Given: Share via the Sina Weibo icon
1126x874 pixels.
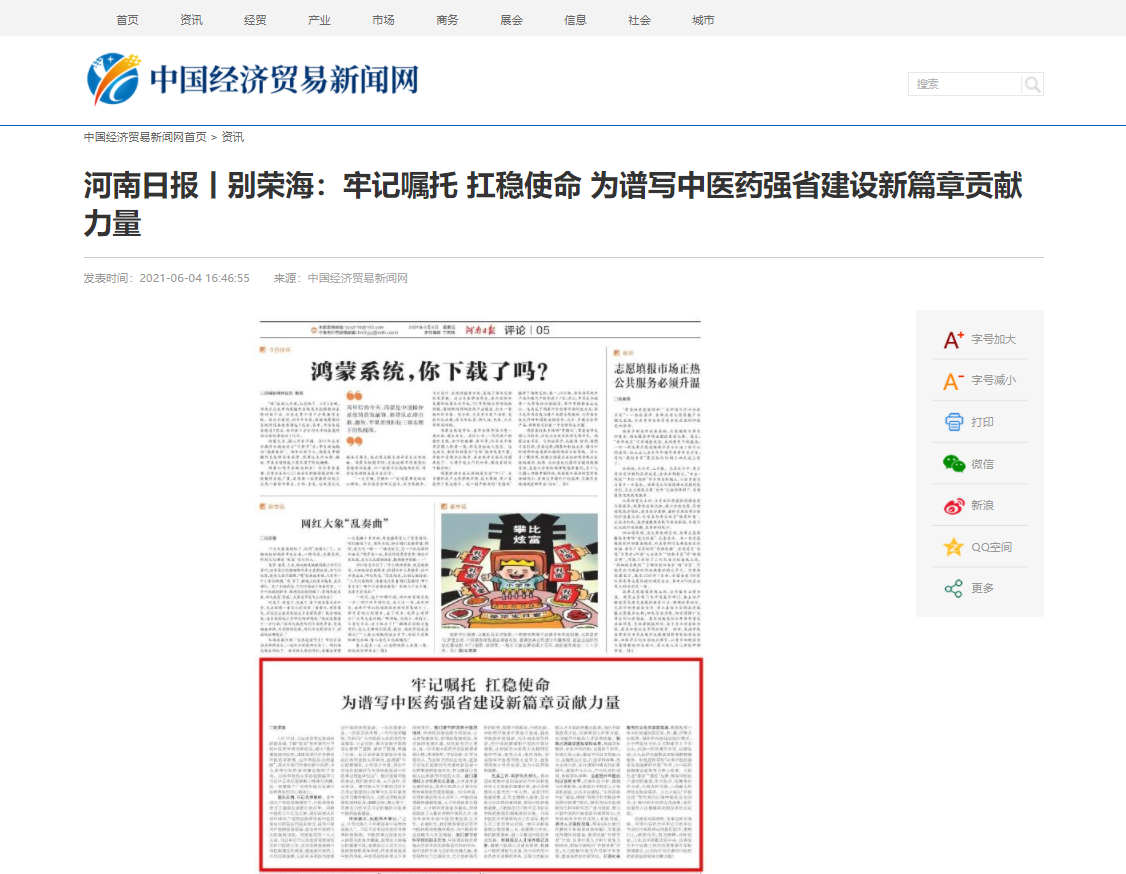Looking at the screenshot, I should point(954,505).
